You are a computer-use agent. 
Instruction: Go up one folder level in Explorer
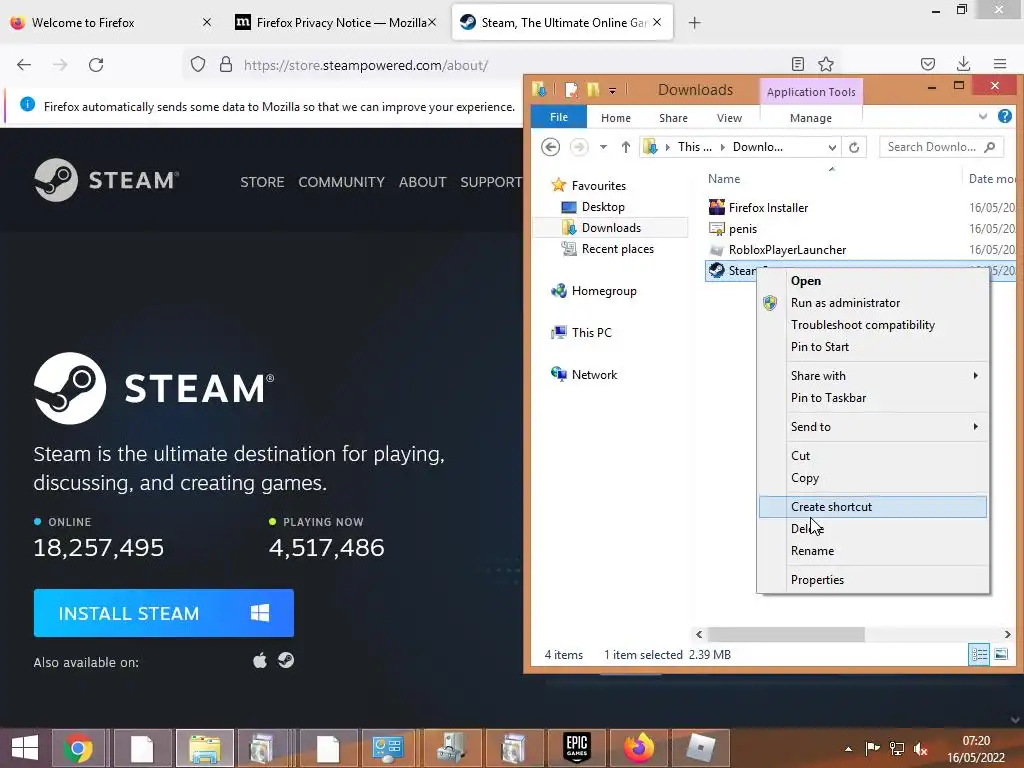(x=626, y=147)
